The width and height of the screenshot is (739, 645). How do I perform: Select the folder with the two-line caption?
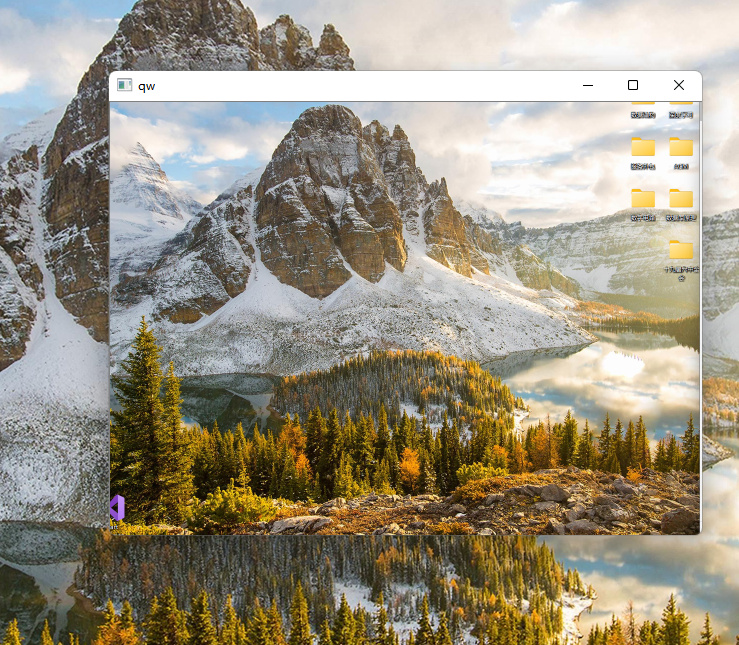click(681, 261)
